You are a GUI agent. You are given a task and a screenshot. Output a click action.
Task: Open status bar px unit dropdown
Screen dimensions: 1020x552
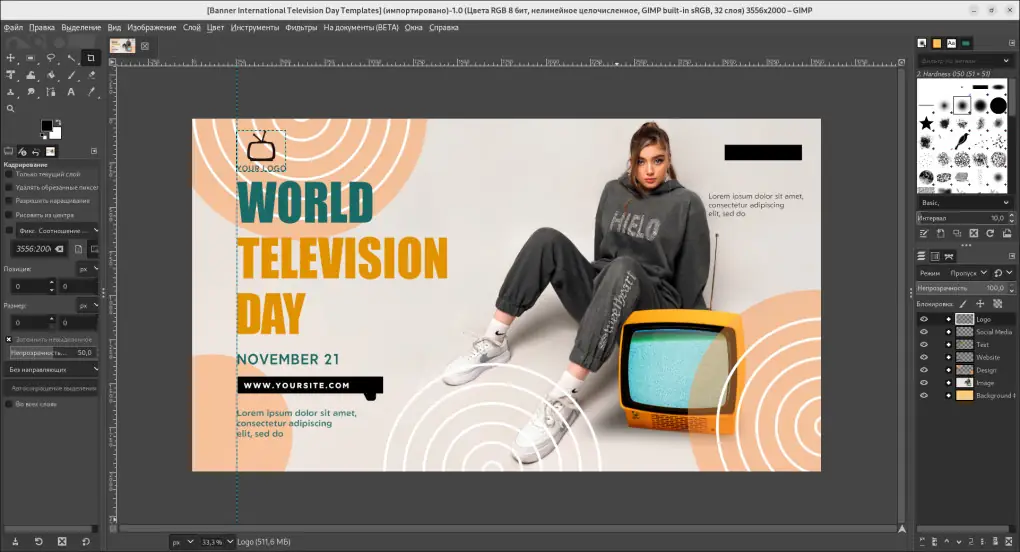183,542
